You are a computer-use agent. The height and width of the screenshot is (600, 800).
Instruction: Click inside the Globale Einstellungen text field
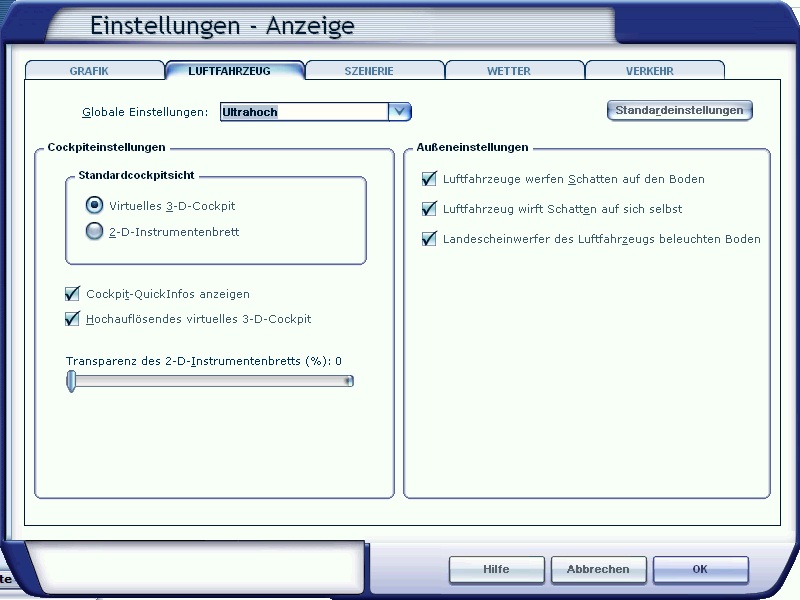tap(300, 111)
